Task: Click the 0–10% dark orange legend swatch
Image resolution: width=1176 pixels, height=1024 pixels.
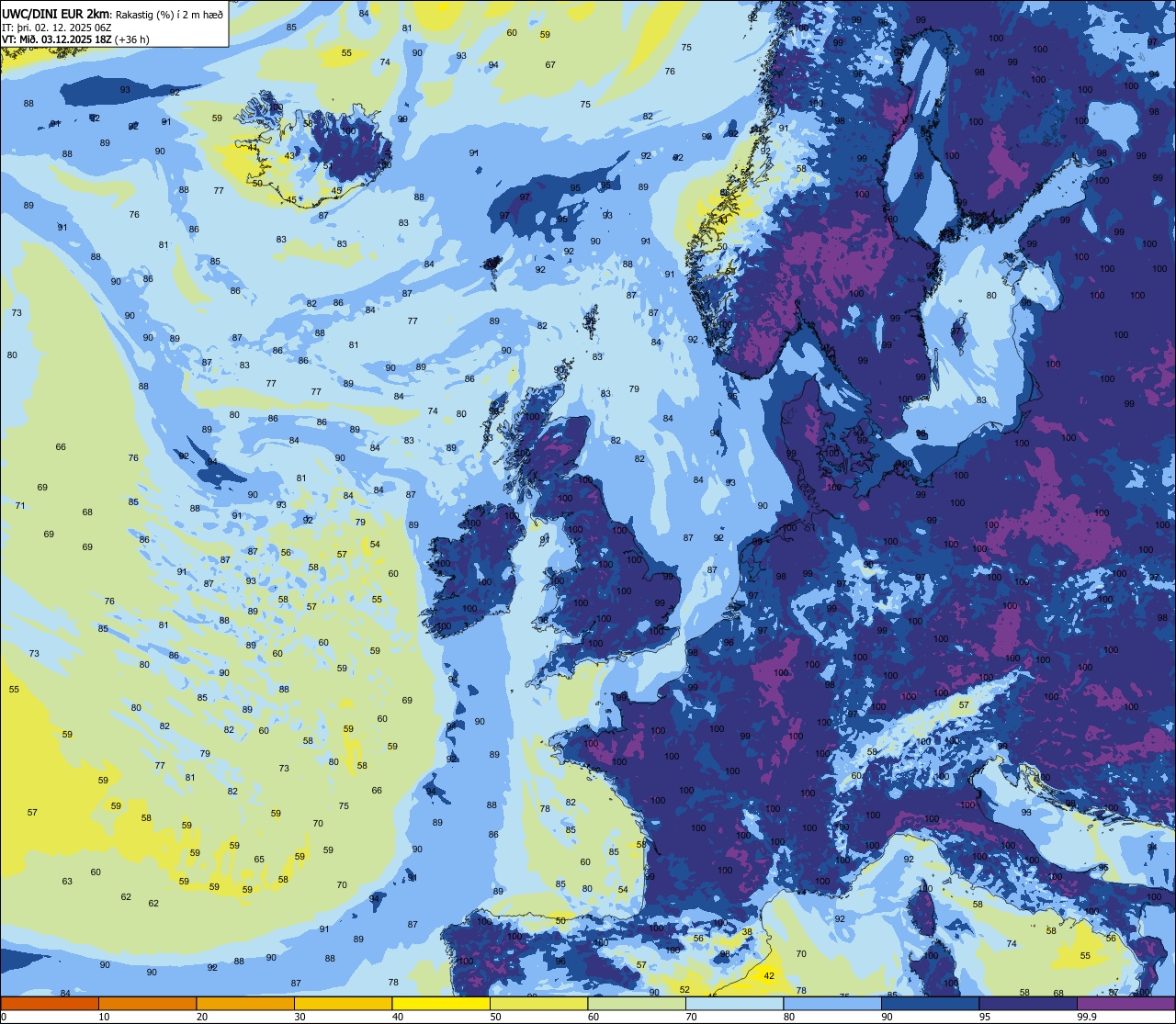Action: (50, 1003)
